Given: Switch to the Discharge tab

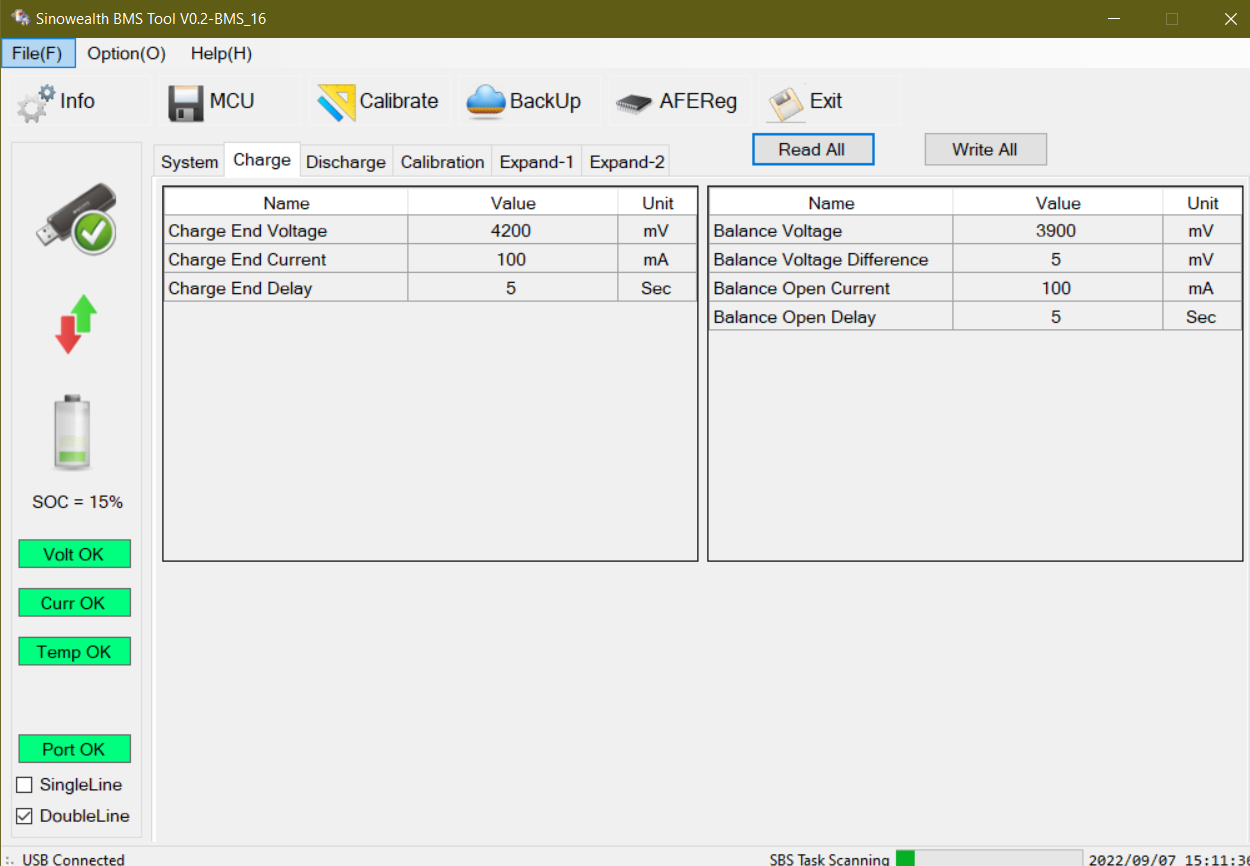Looking at the screenshot, I should [345, 162].
